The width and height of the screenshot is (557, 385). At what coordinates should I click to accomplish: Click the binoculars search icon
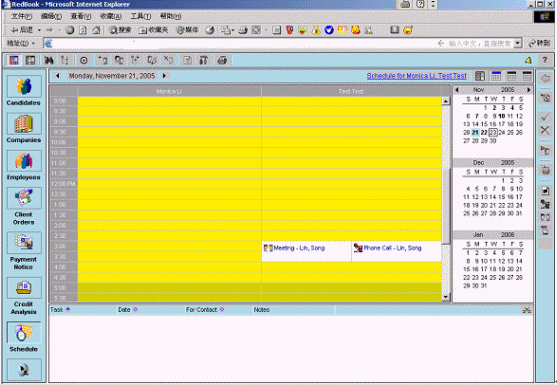point(49,60)
